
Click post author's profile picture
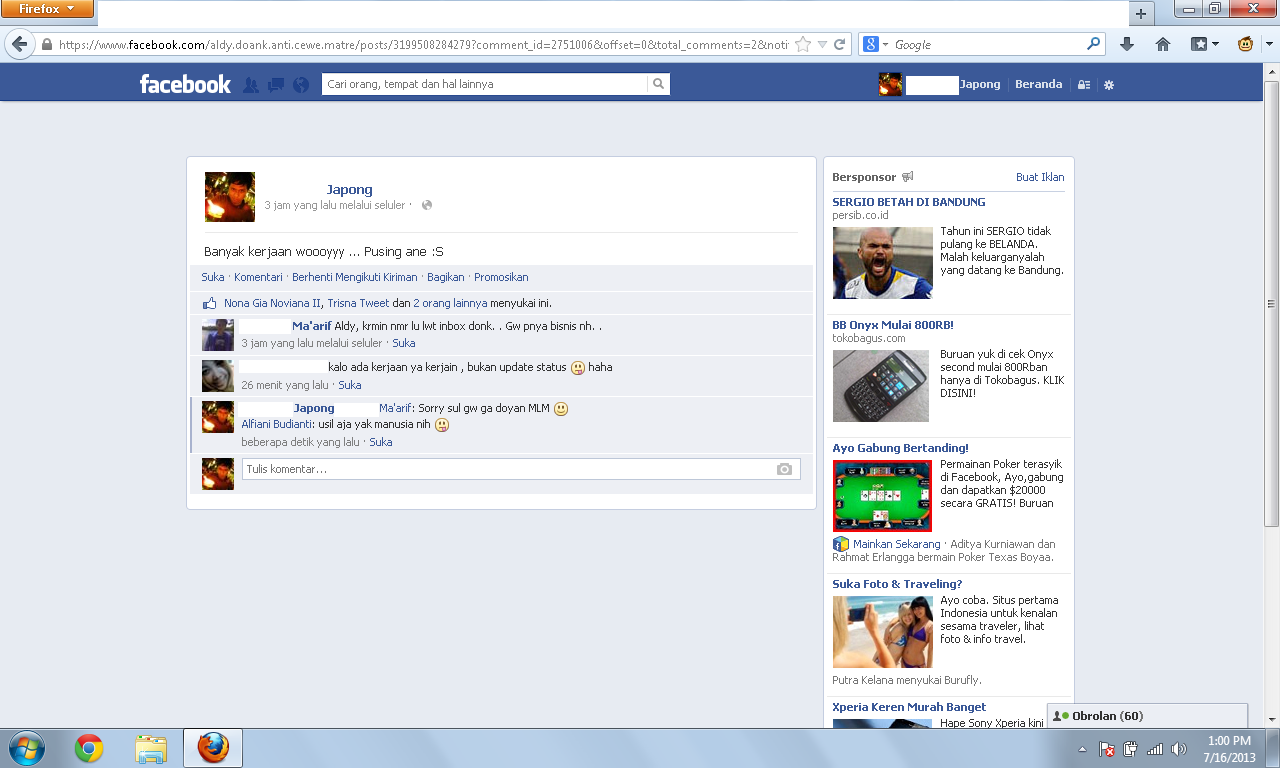230,197
